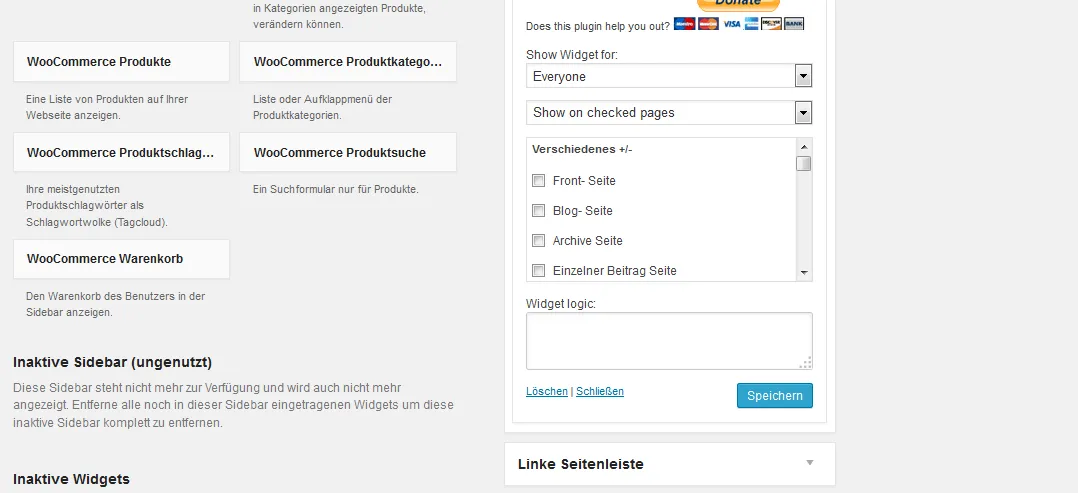Click the Bank payment icon

[793, 24]
